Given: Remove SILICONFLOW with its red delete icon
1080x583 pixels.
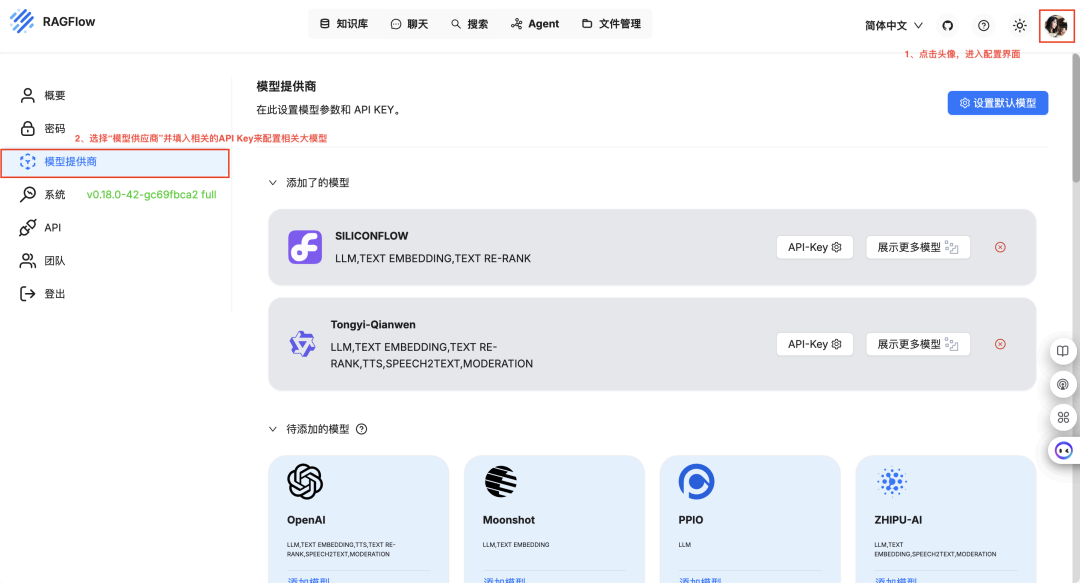Looking at the screenshot, I should 1000,247.
